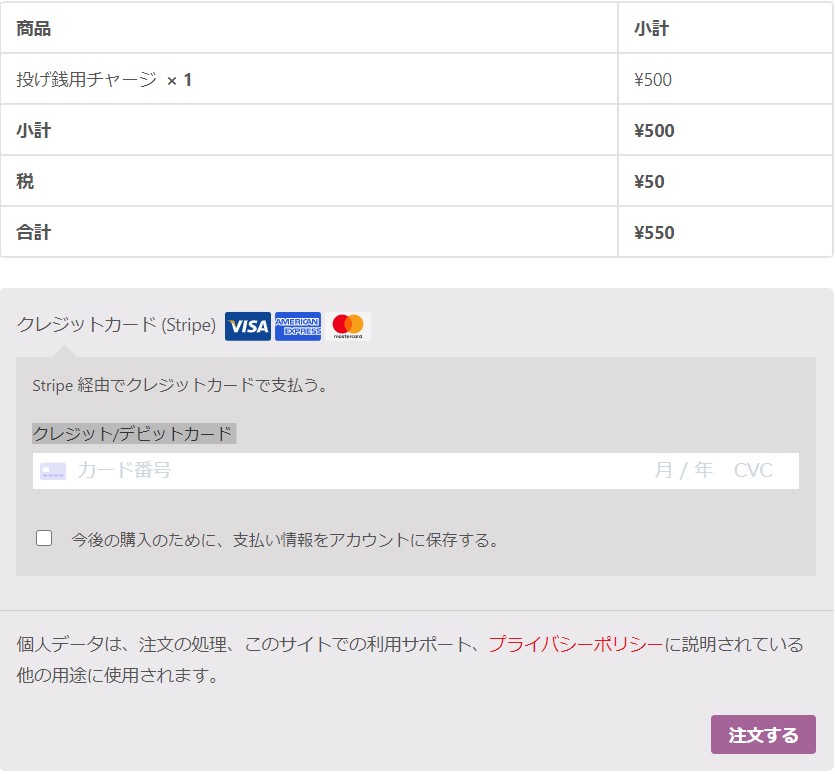
Task: Focus the カード番号 input field
Action: 300,470
